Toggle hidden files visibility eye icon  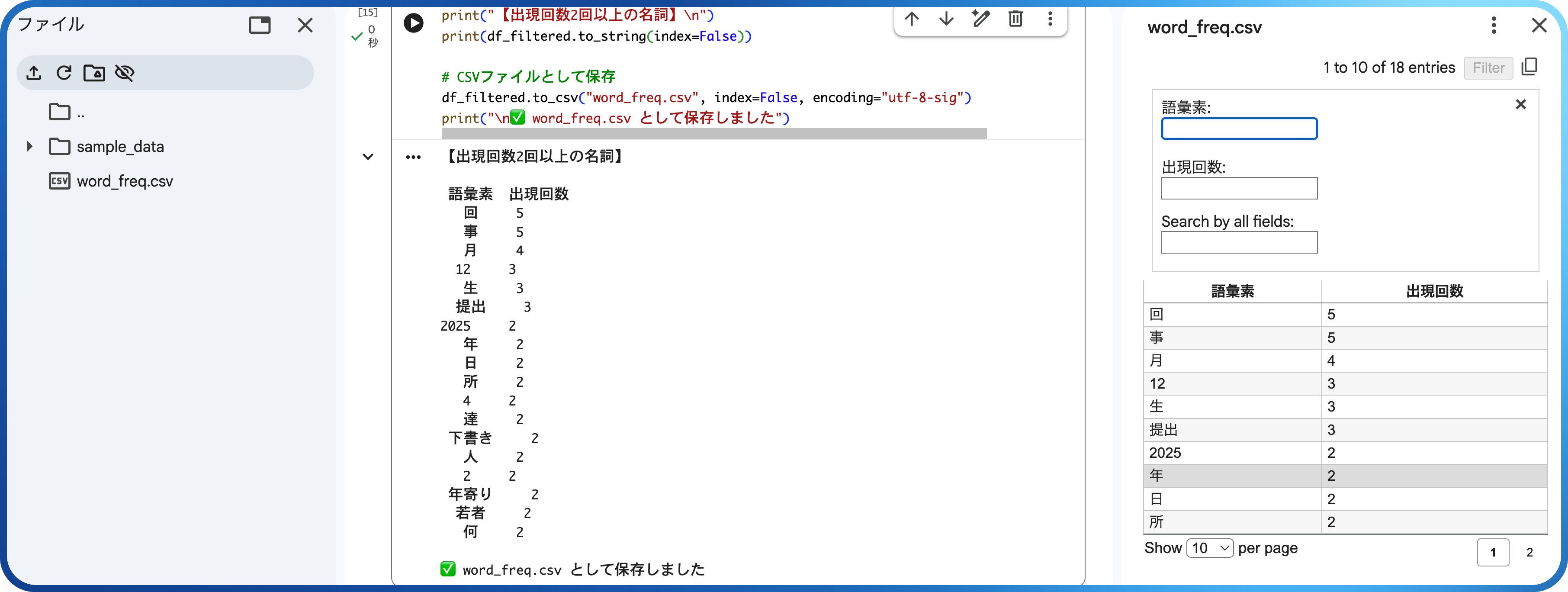(124, 73)
